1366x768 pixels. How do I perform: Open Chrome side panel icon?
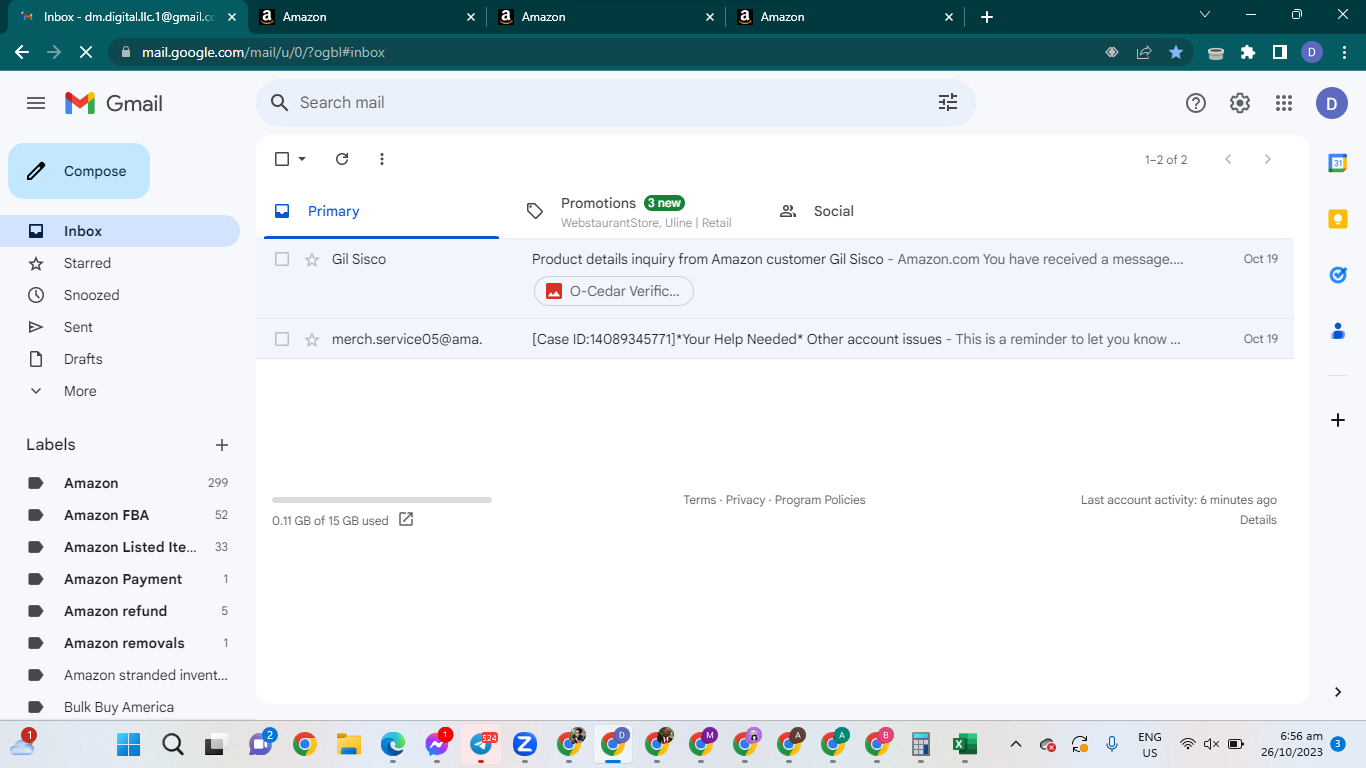point(1279,52)
